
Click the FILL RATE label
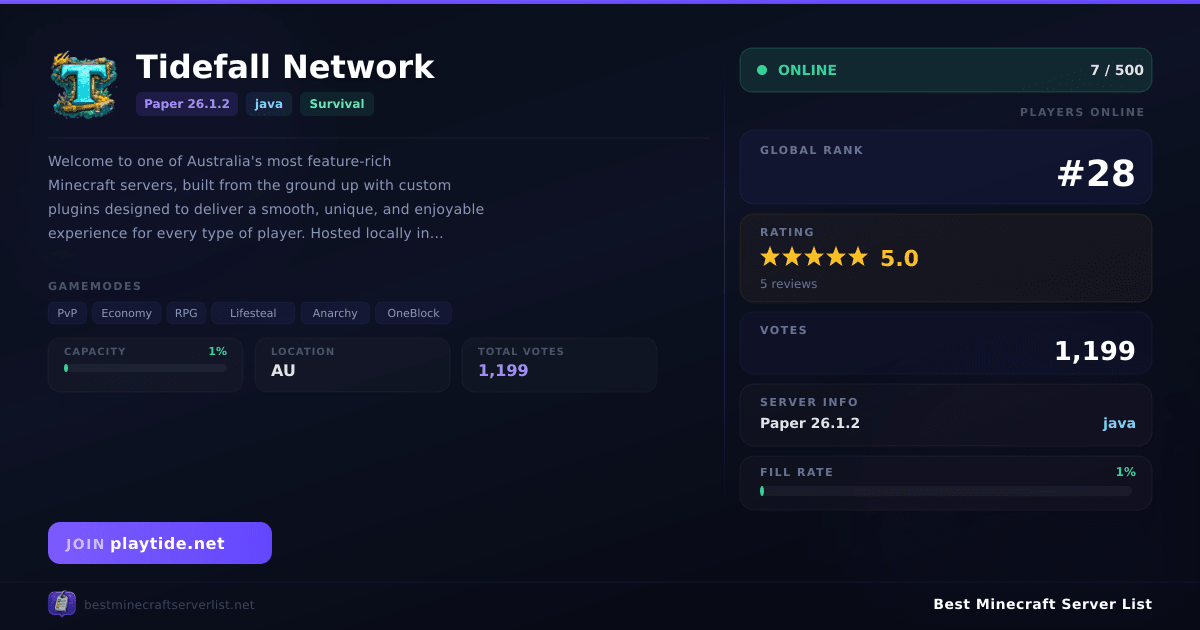[796, 472]
